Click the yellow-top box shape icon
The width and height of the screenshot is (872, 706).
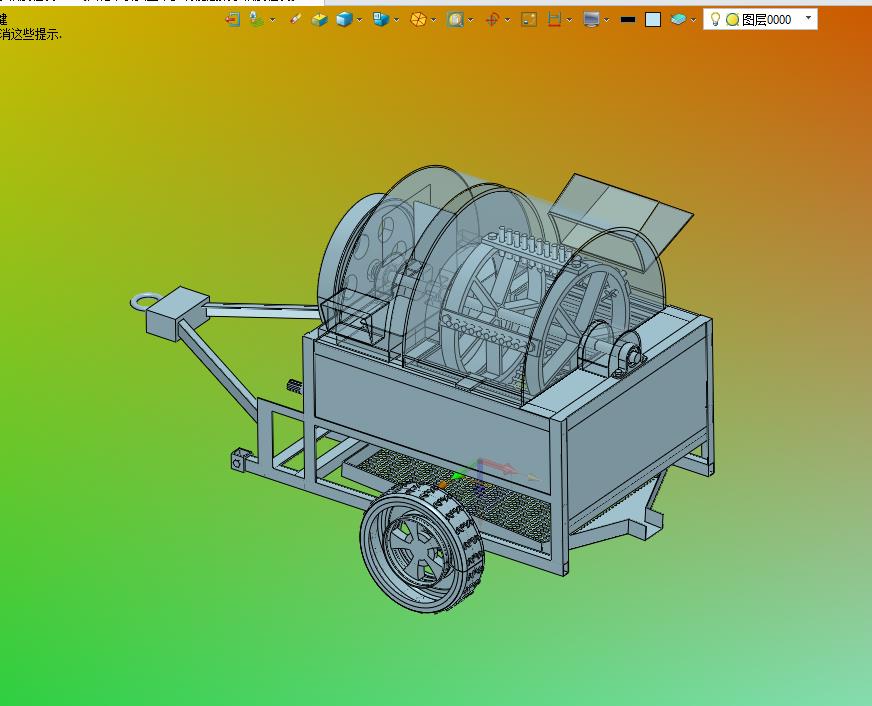pyautogui.click(x=320, y=19)
